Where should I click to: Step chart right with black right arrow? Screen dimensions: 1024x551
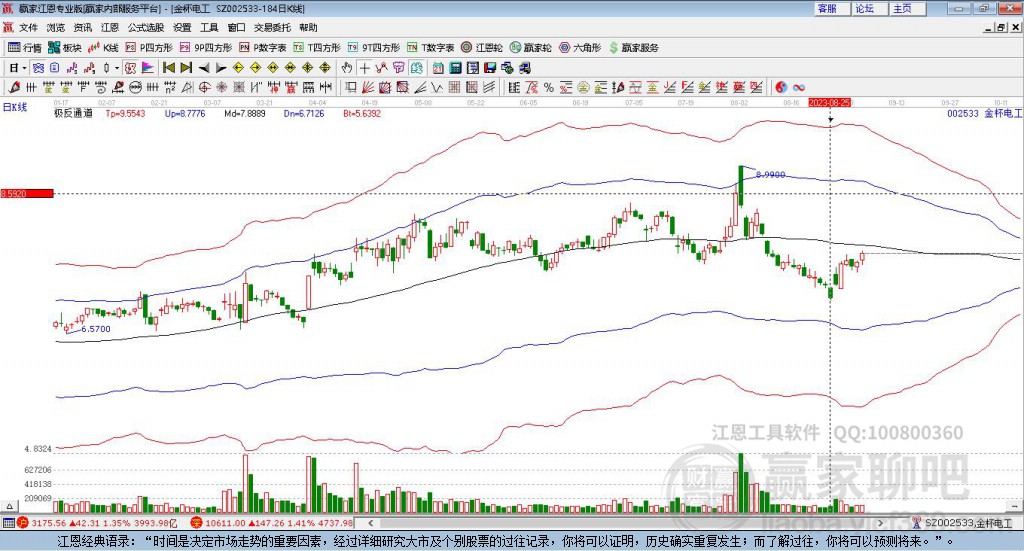click(x=221, y=68)
